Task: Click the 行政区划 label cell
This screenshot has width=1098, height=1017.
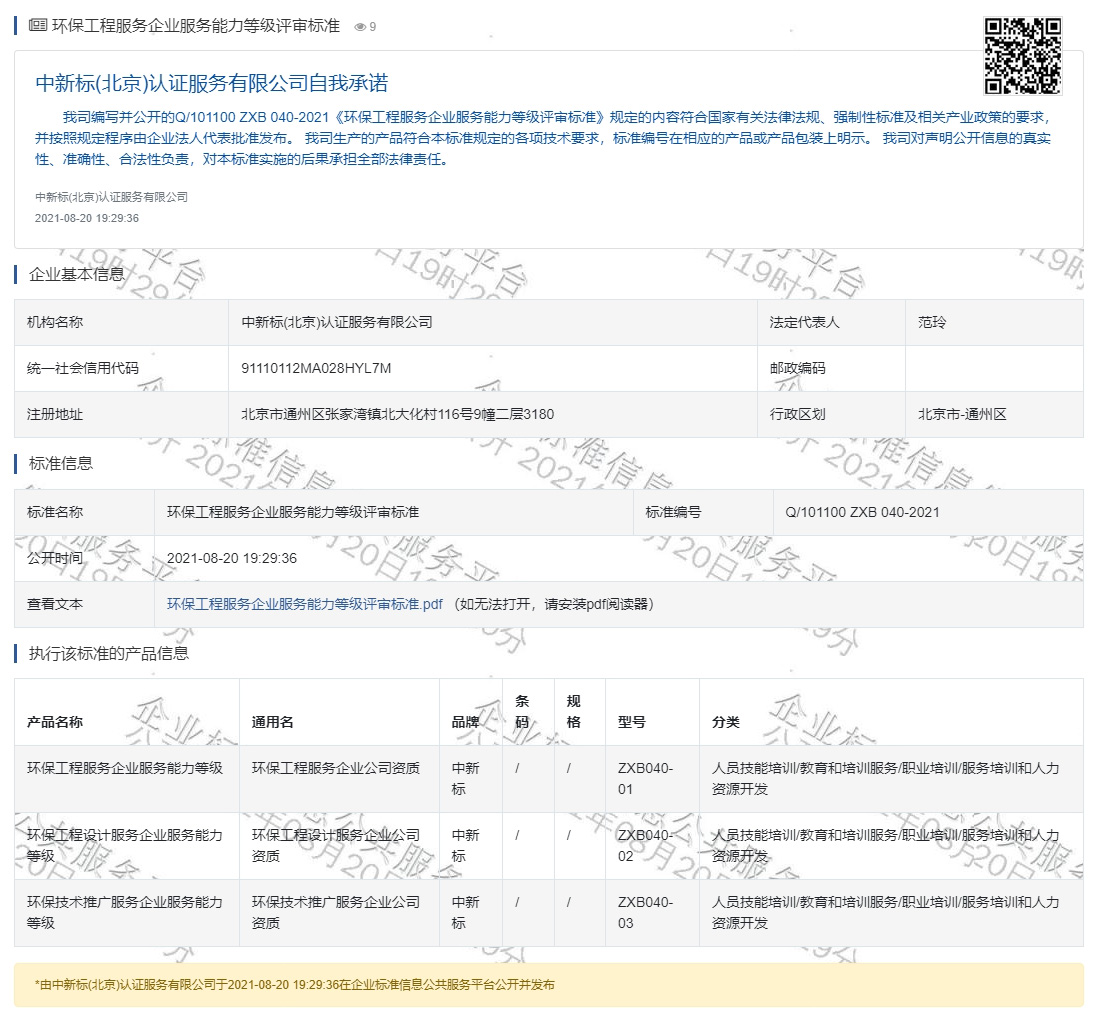Action: (831, 415)
